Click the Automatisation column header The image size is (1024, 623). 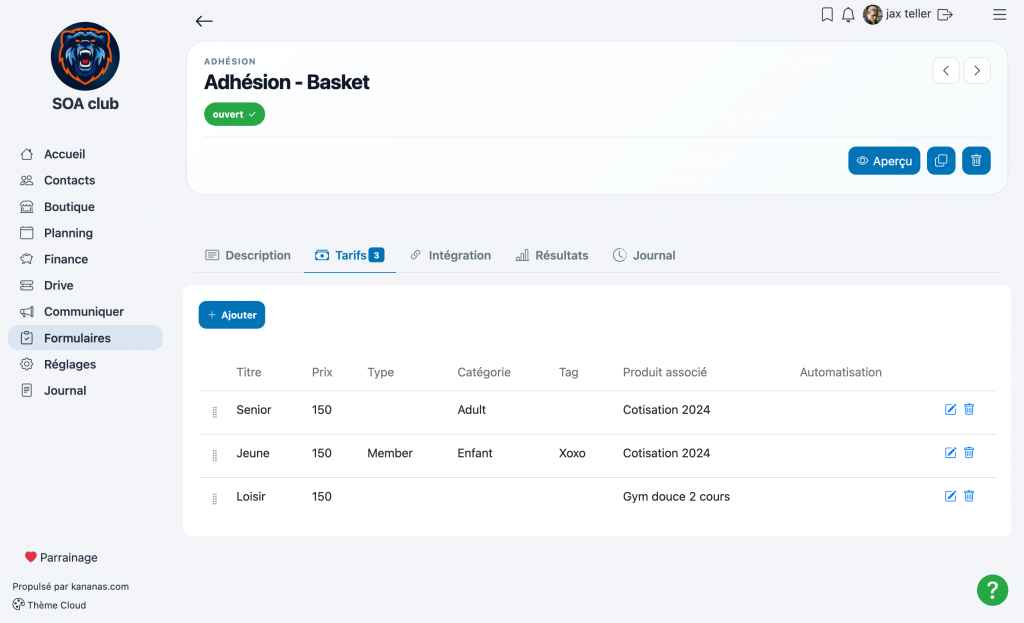point(840,372)
